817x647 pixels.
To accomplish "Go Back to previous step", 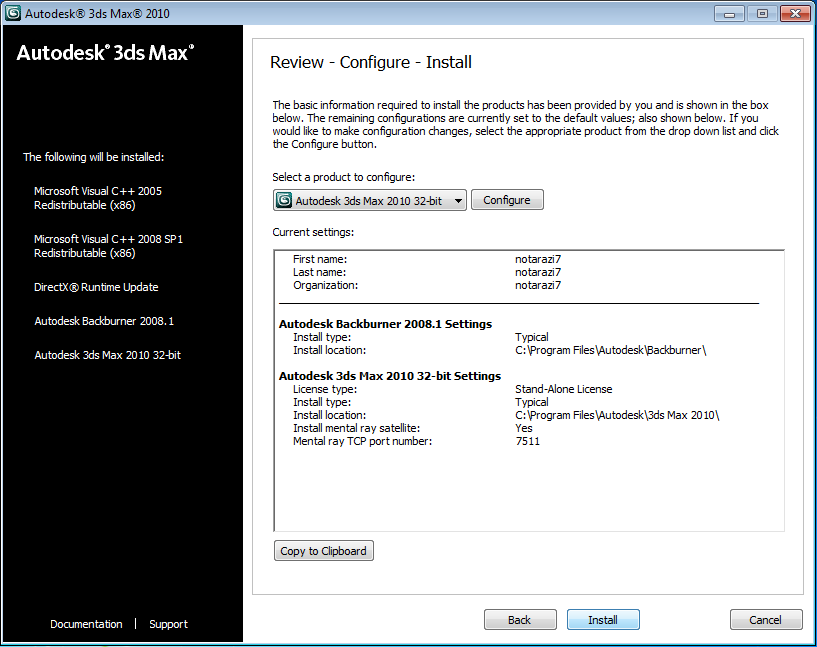I will [520, 619].
